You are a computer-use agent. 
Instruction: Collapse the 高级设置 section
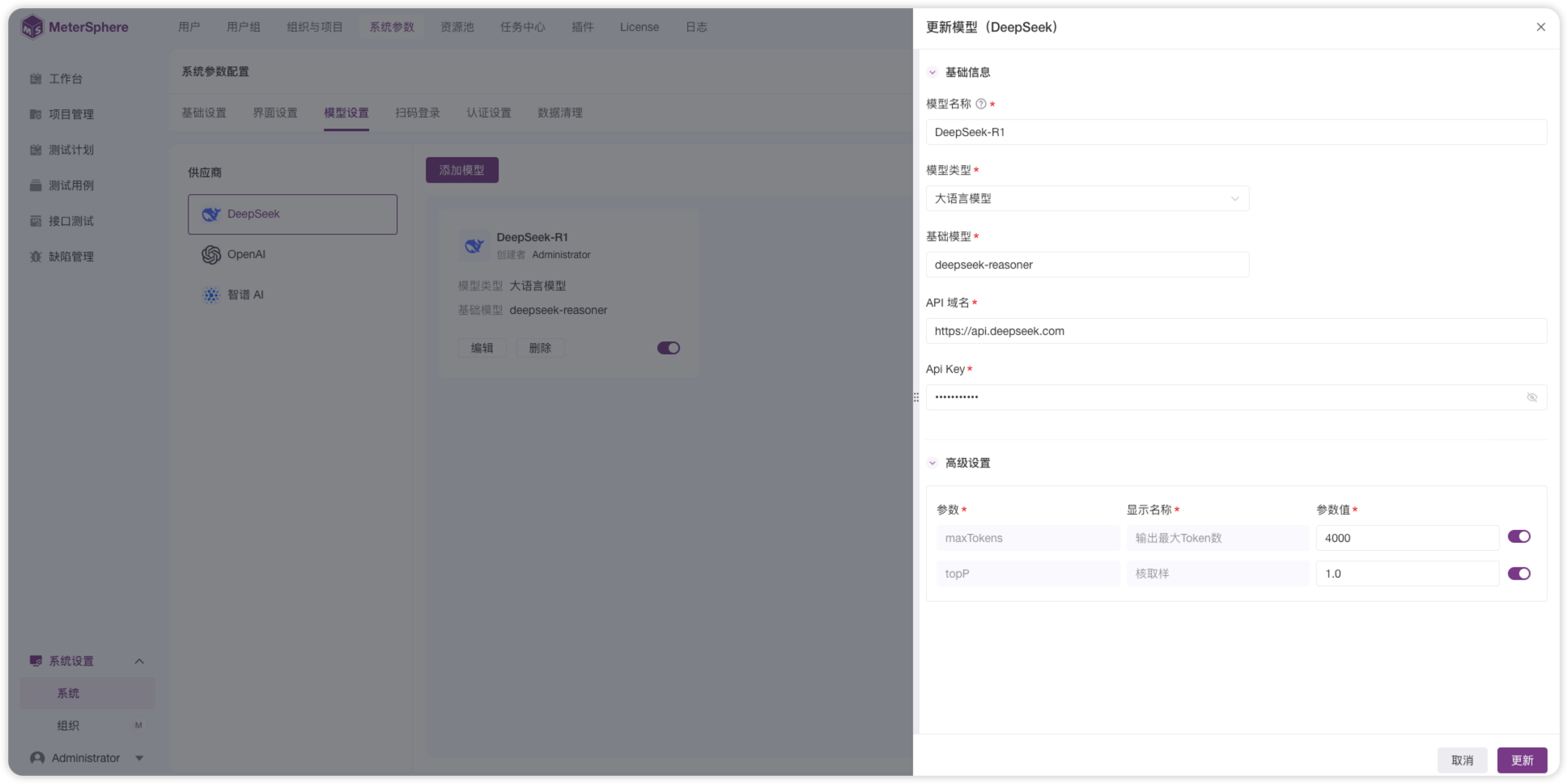[x=933, y=463]
